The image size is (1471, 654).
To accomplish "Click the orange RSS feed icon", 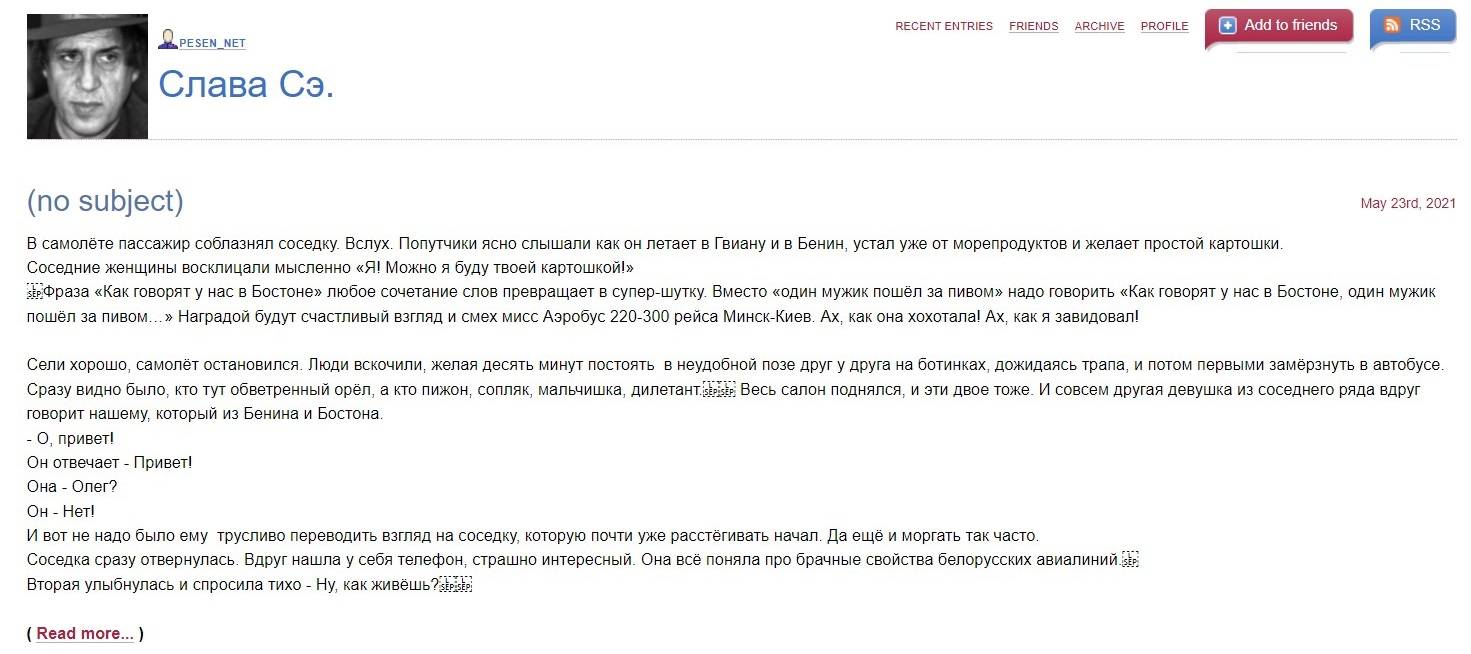I will (x=1391, y=26).
